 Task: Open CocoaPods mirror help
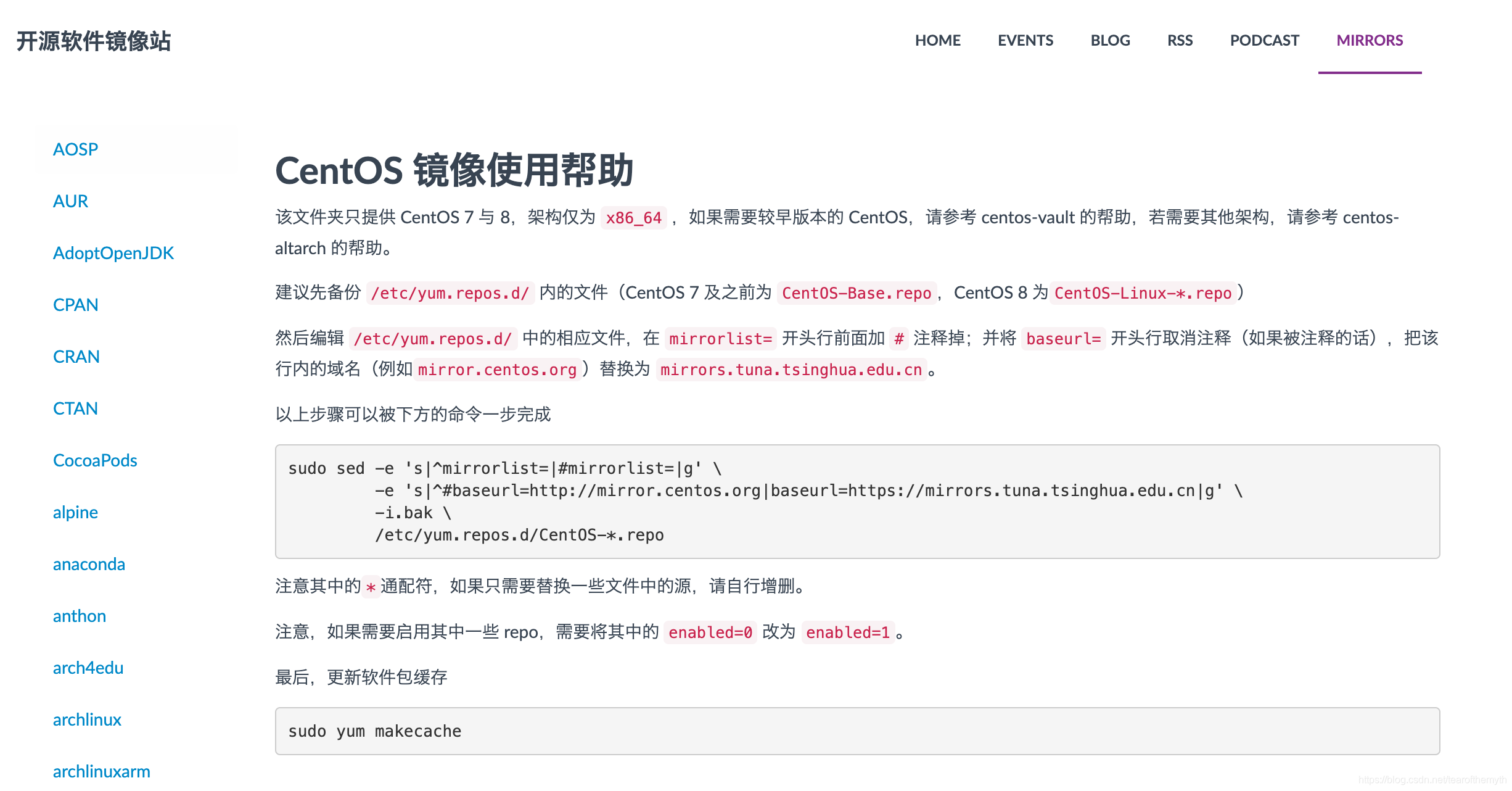click(x=95, y=460)
